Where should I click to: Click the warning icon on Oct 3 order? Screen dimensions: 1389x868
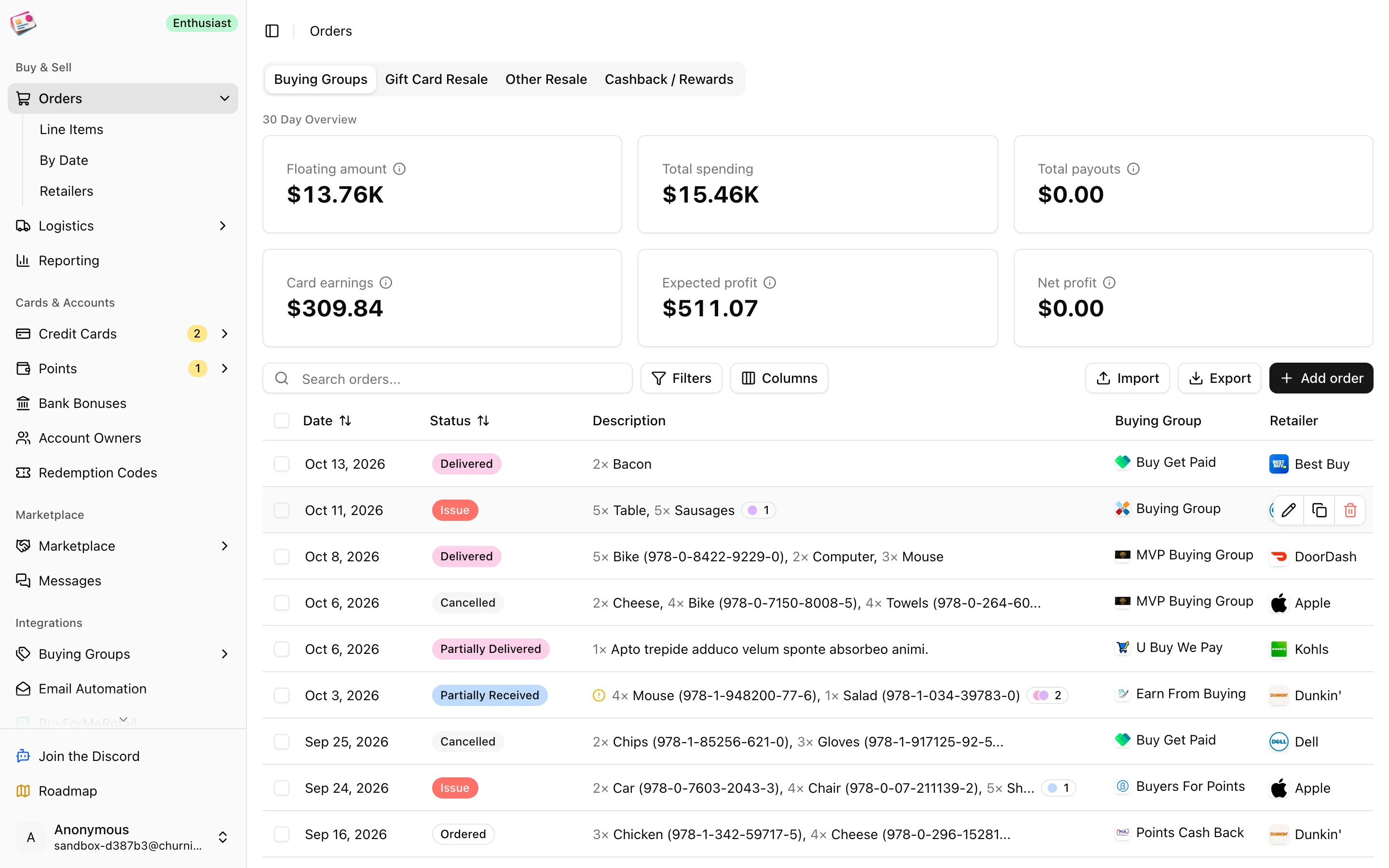[599, 695]
